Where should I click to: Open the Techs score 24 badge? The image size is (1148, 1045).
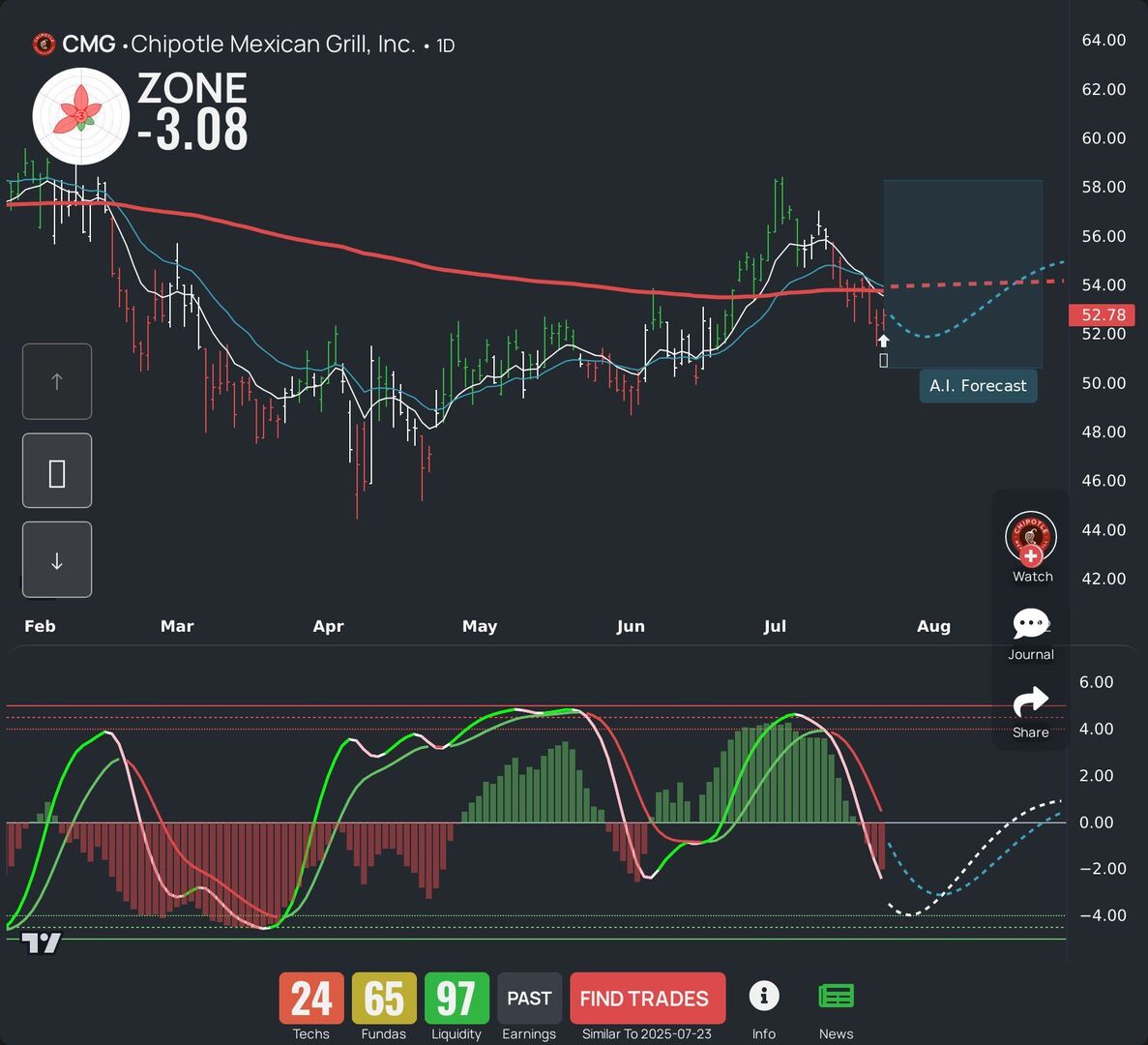[x=311, y=999]
